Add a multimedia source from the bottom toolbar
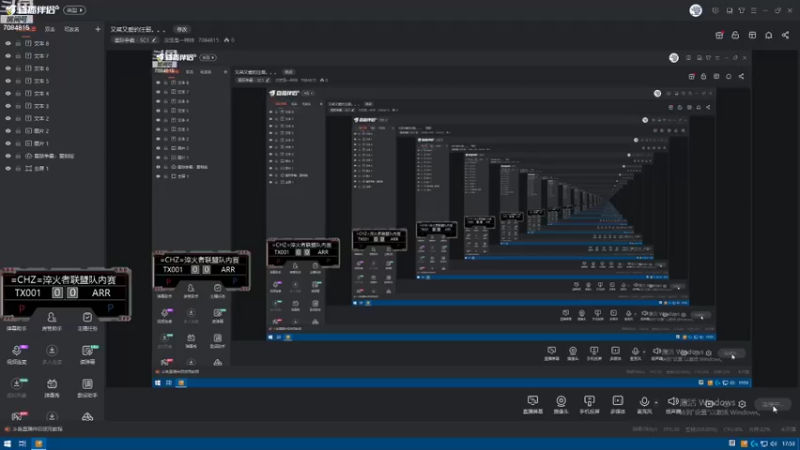The width and height of the screenshot is (800, 450). point(617,404)
